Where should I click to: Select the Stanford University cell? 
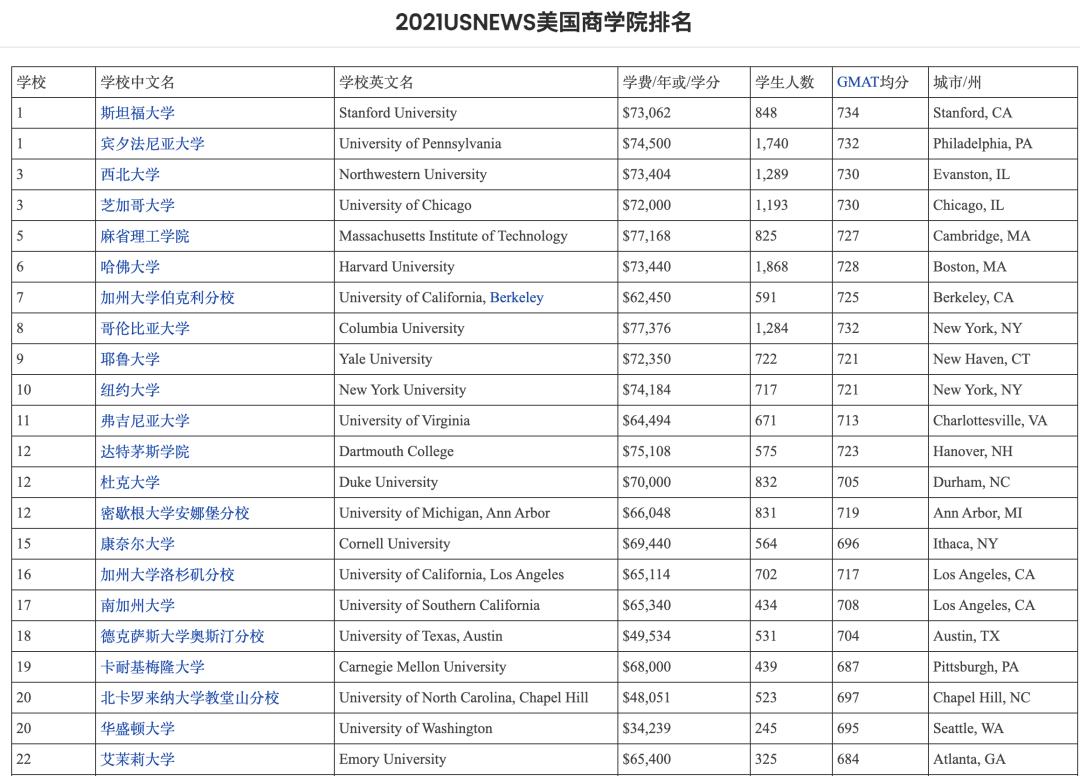pyautogui.click(x=475, y=113)
